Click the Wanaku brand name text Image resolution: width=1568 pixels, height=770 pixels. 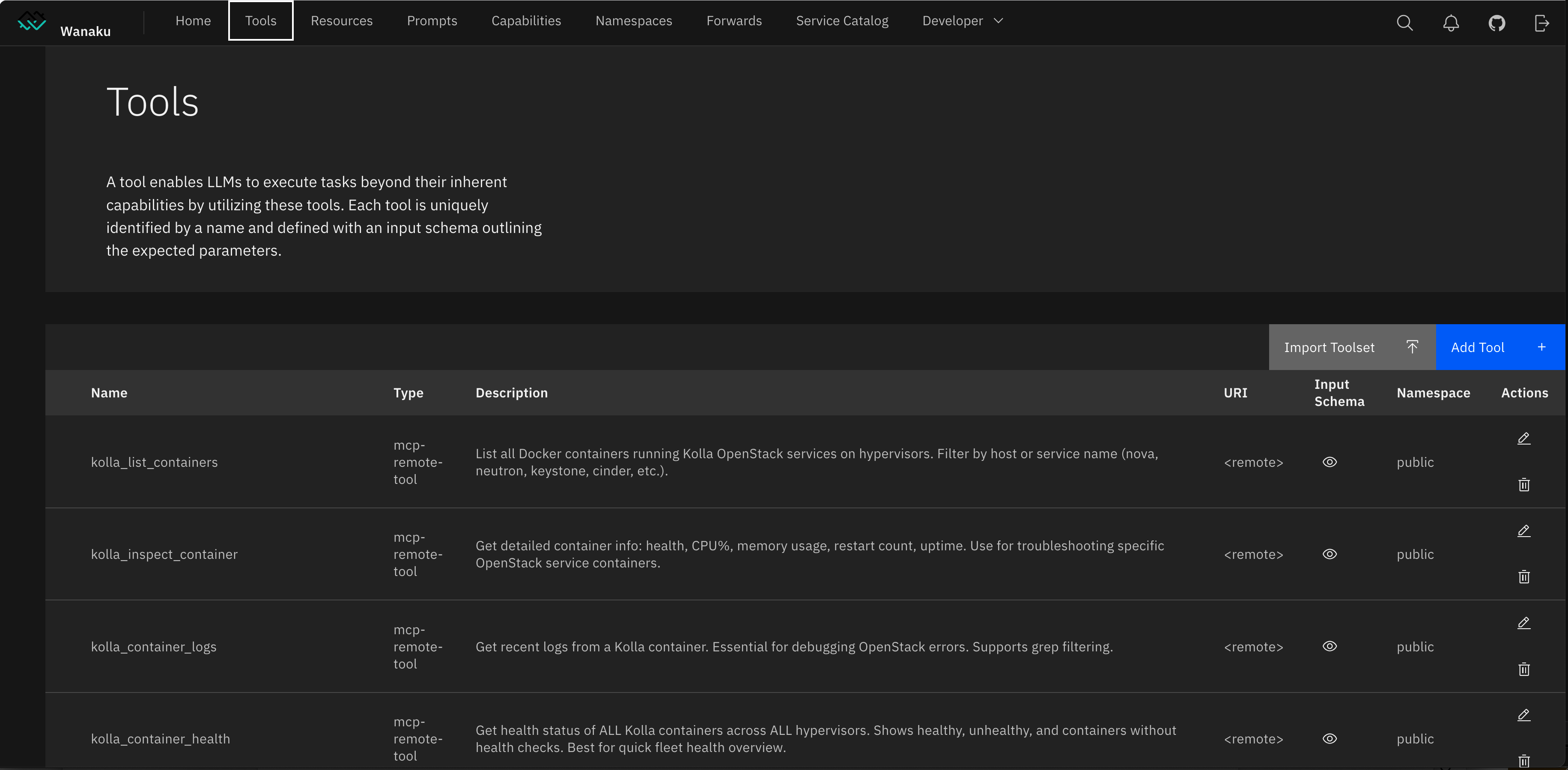tap(85, 31)
